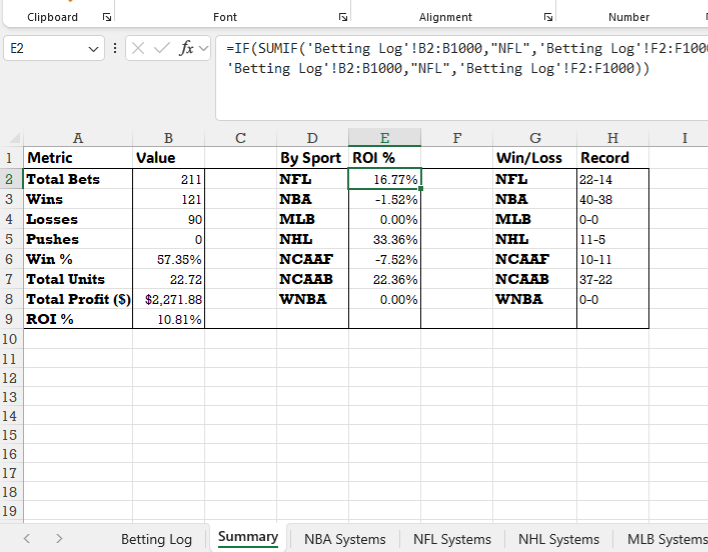This screenshot has height=552, width=708.
Task: Open the Font settings dialog launcher
Action: click(x=343, y=17)
